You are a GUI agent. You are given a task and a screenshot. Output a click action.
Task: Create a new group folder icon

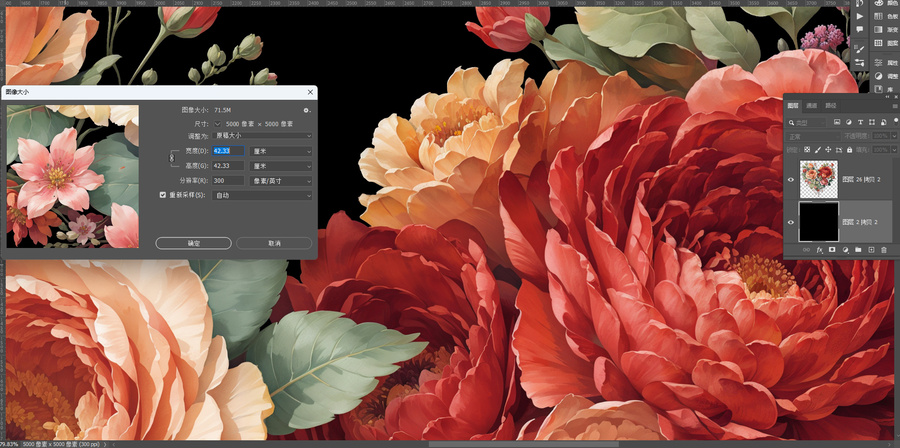858,250
